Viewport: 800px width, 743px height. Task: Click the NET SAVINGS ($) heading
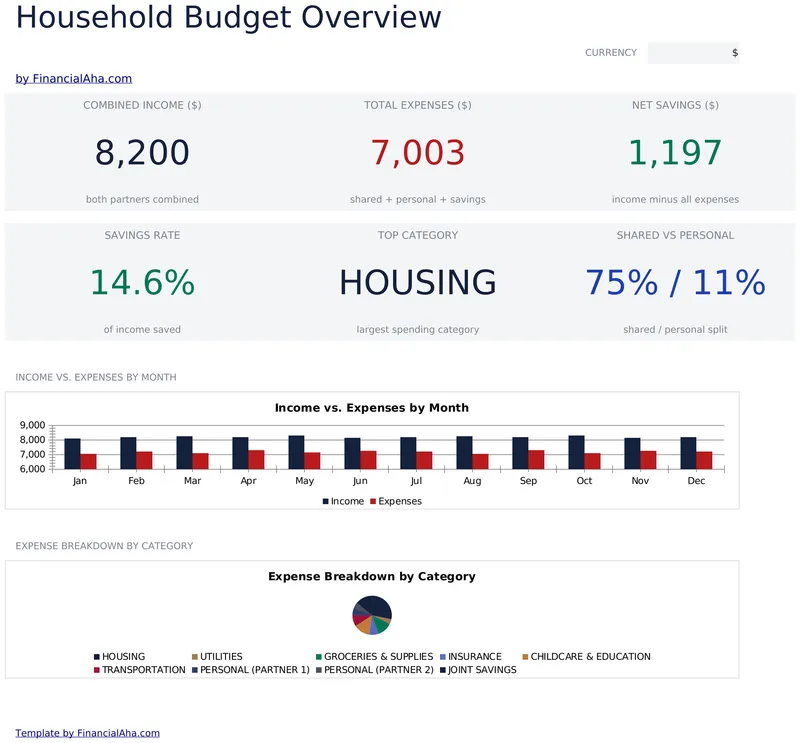675,105
